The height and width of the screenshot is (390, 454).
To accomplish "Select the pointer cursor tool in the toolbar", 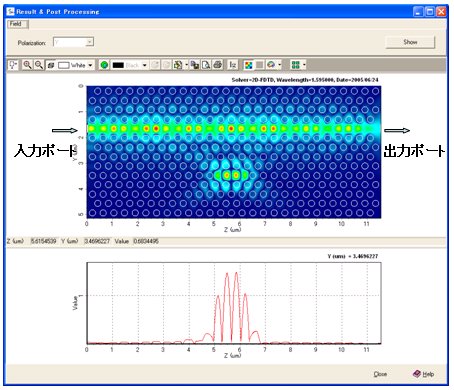I will click(13, 65).
